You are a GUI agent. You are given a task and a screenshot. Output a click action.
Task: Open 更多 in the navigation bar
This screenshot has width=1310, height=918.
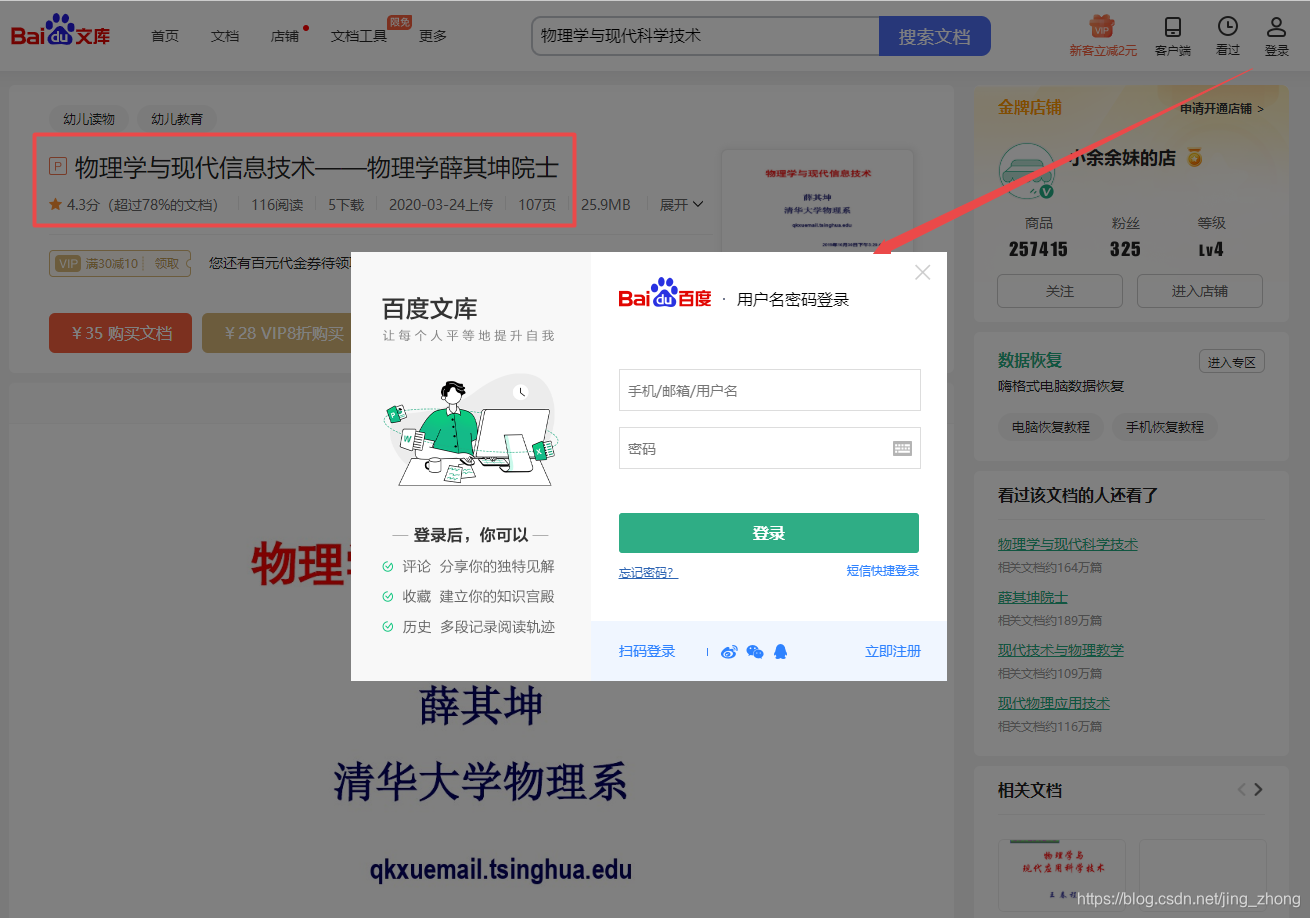coord(433,36)
